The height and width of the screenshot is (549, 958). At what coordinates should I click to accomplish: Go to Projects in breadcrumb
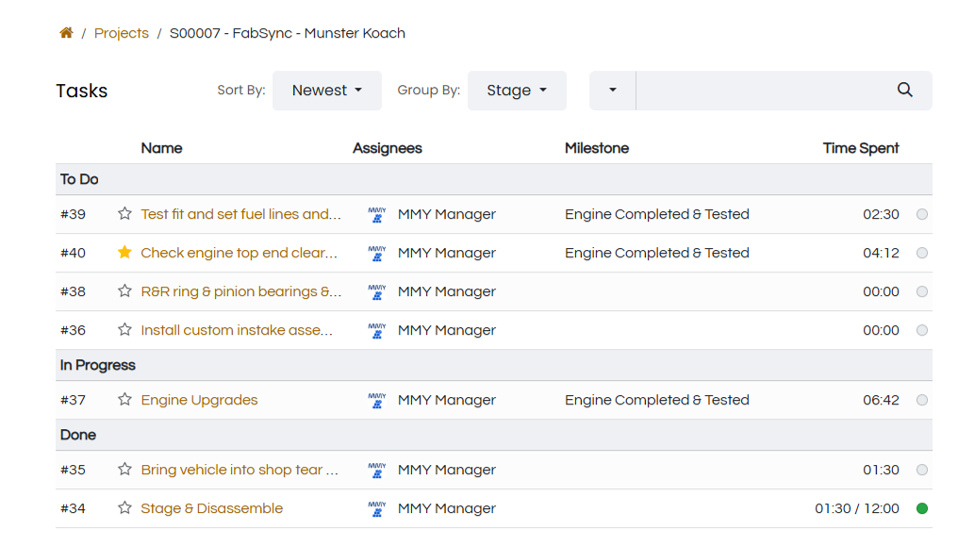(121, 33)
